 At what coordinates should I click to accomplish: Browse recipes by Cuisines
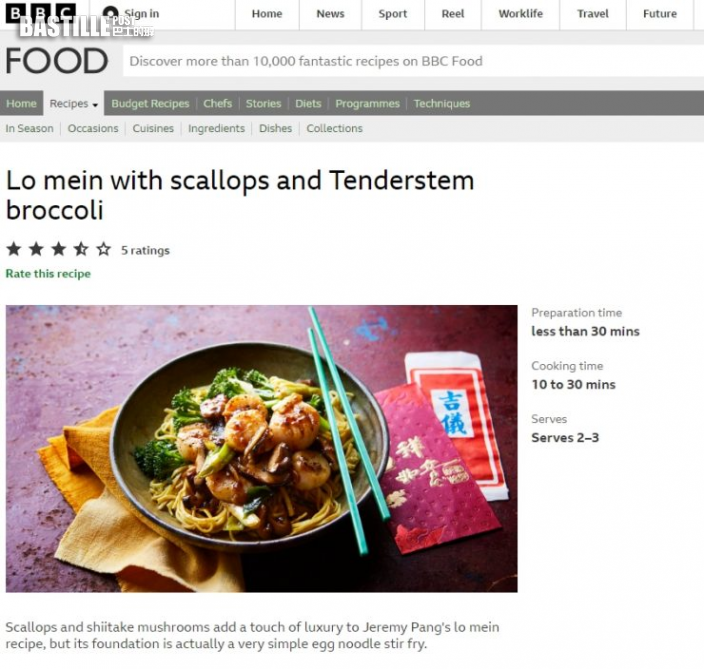point(153,128)
